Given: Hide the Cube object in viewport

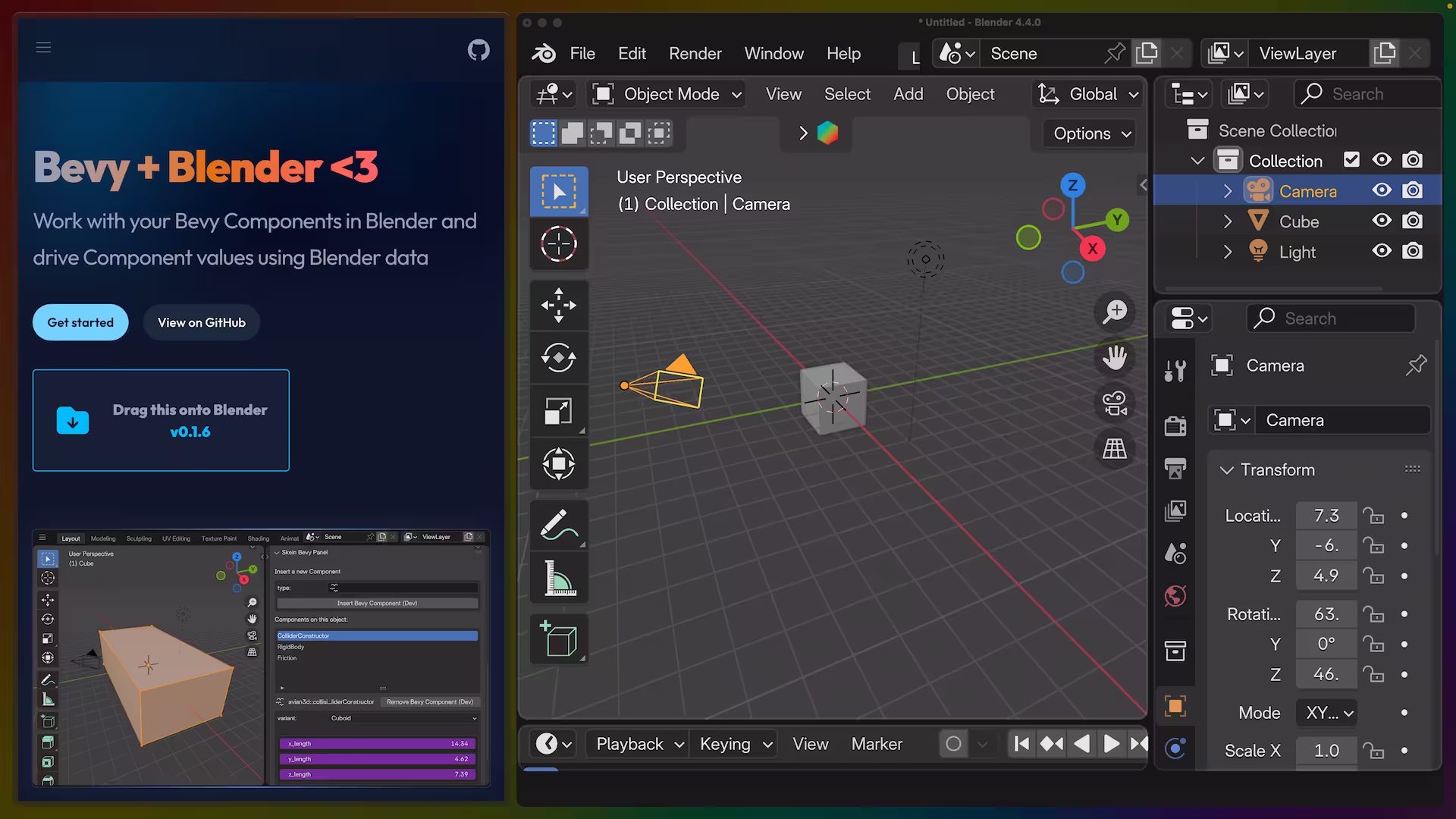Looking at the screenshot, I should click(x=1382, y=221).
